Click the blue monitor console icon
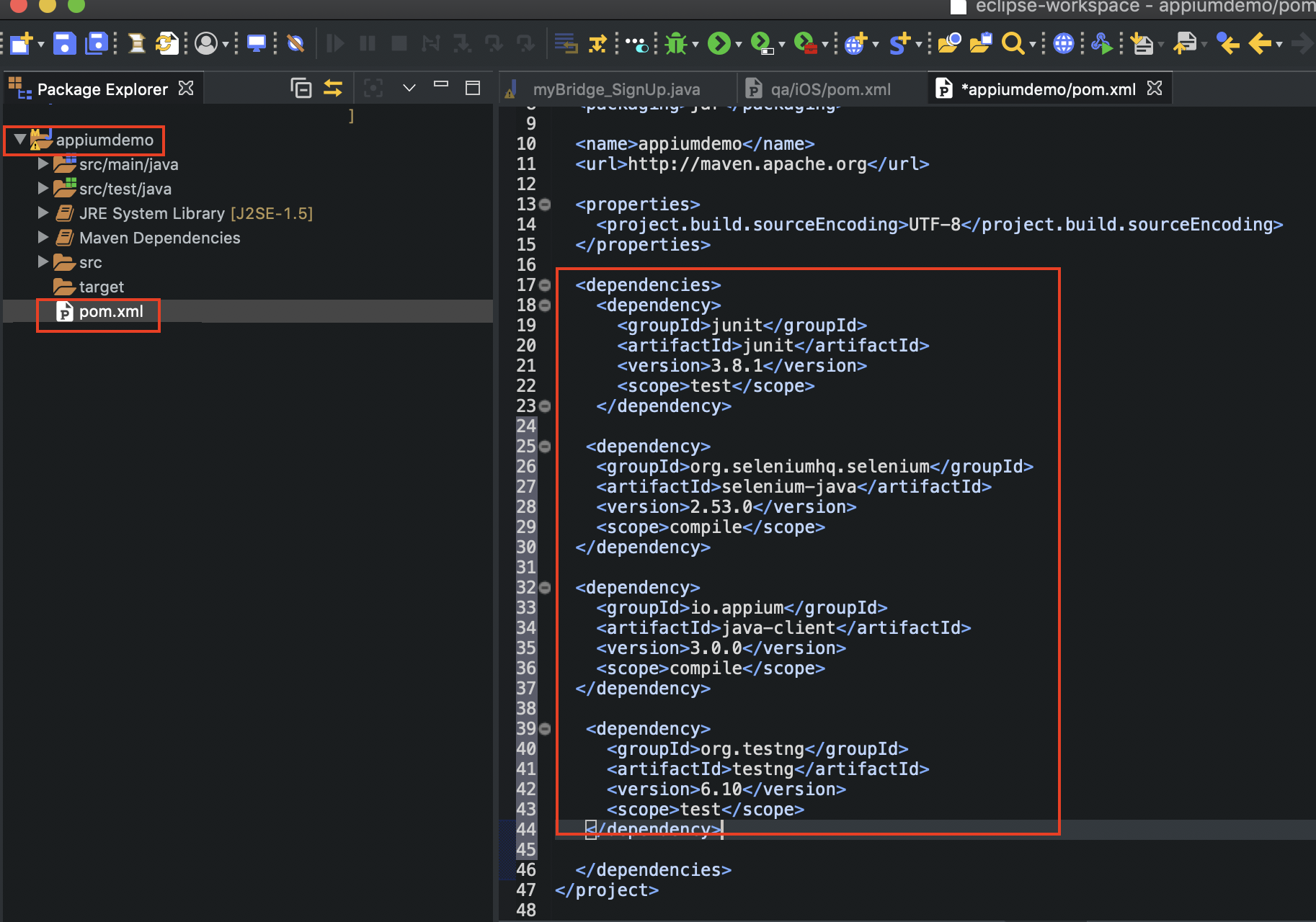The image size is (1316, 922). (257, 44)
